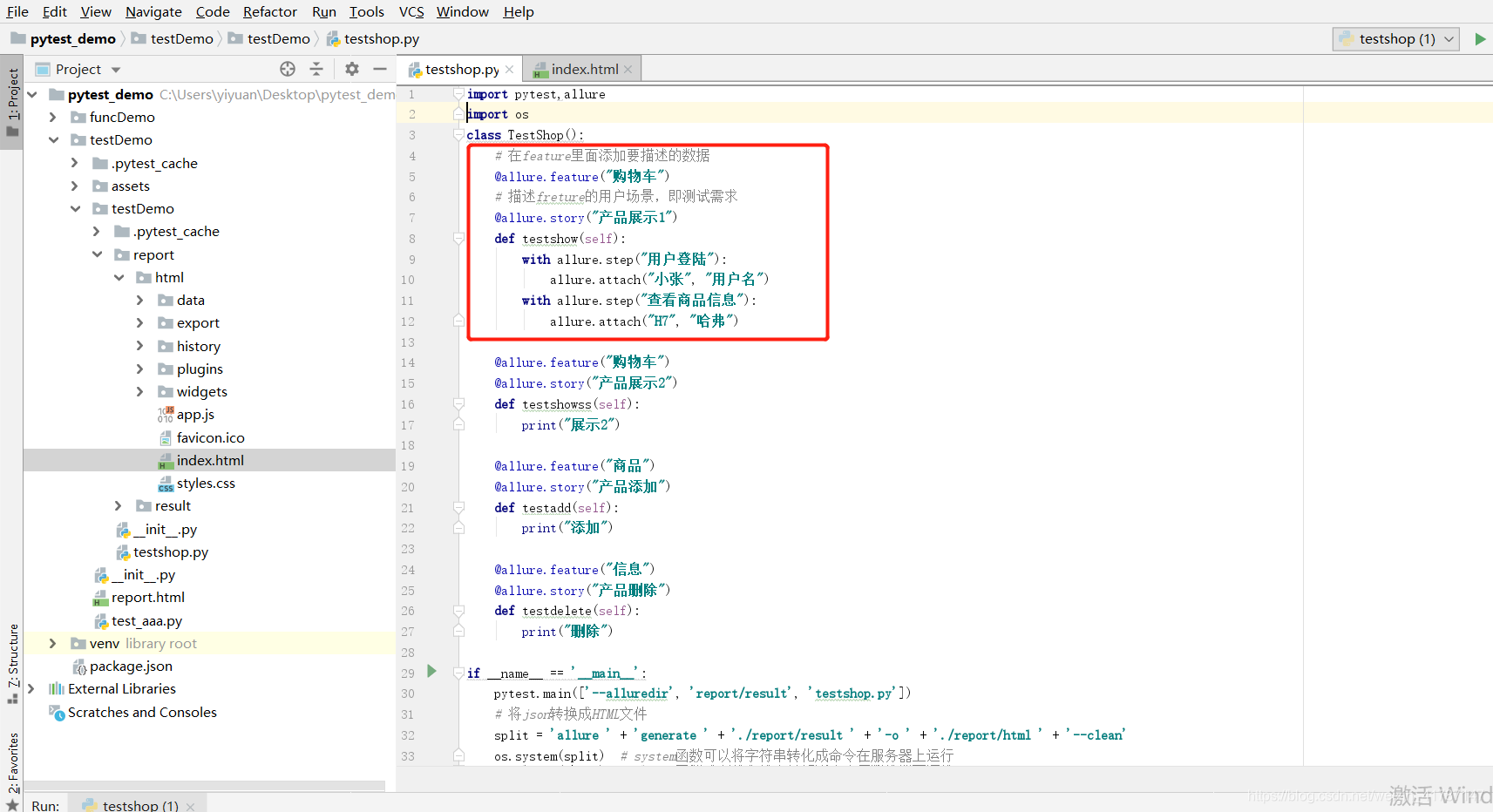Expand the funcDemo folder

point(53,117)
